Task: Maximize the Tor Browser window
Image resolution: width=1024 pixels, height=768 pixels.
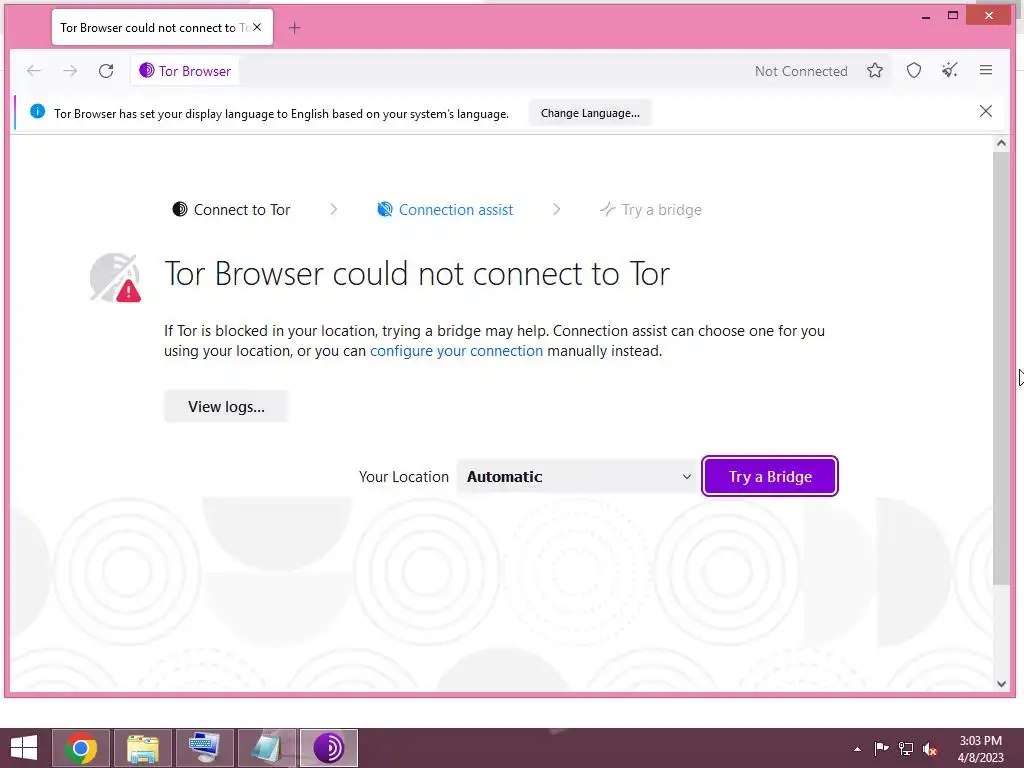Action: click(x=953, y=16)
